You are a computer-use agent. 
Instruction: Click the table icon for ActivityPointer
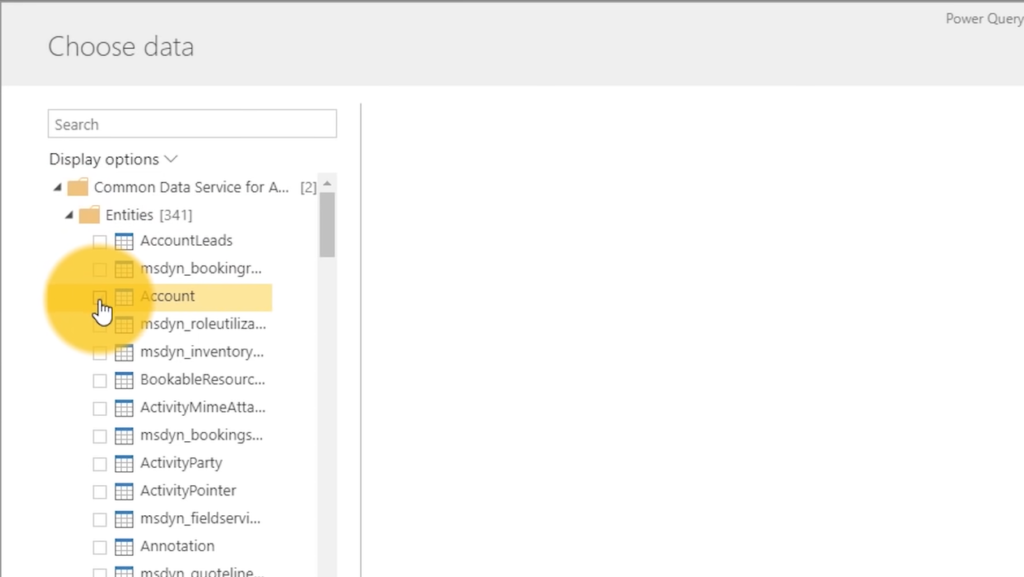[x=123, y=490]
